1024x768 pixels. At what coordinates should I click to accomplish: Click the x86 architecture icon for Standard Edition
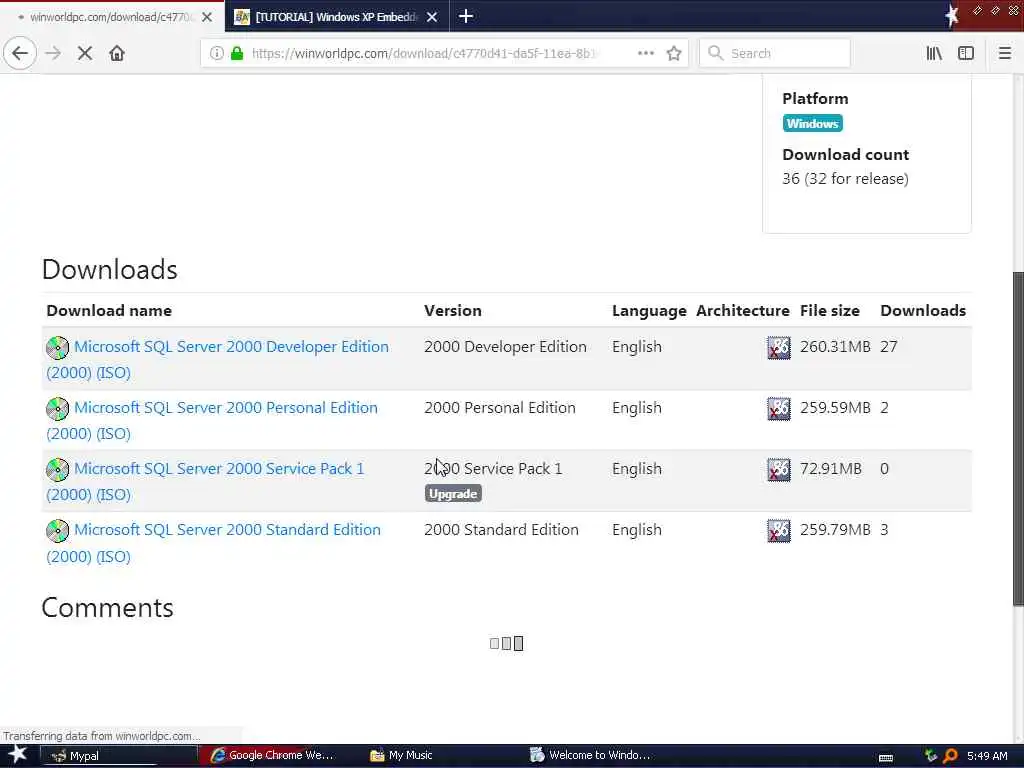tap(778, 531)
